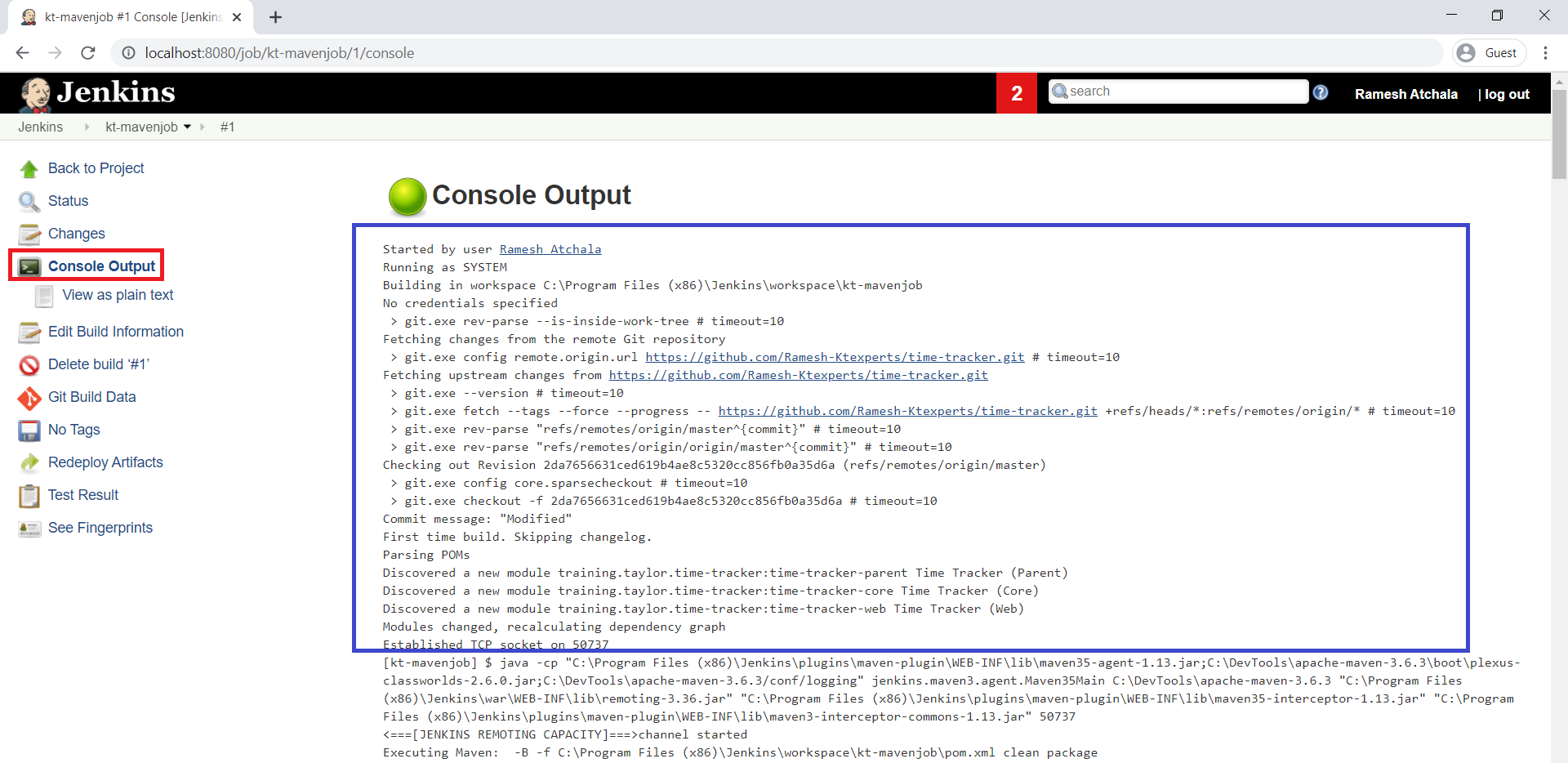Click the Ramesh Atchala header user link
The width and height of the screenshot is (1568, 763).
tap(1406, 94)
